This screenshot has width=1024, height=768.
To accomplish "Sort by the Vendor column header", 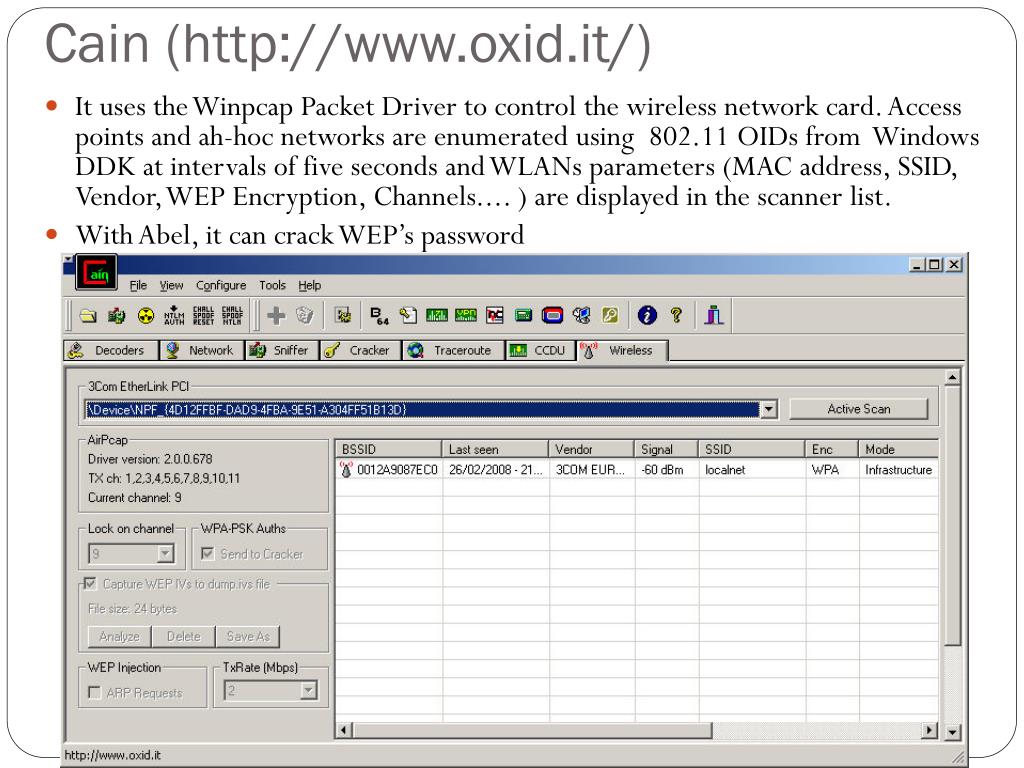I will point(591,449).
